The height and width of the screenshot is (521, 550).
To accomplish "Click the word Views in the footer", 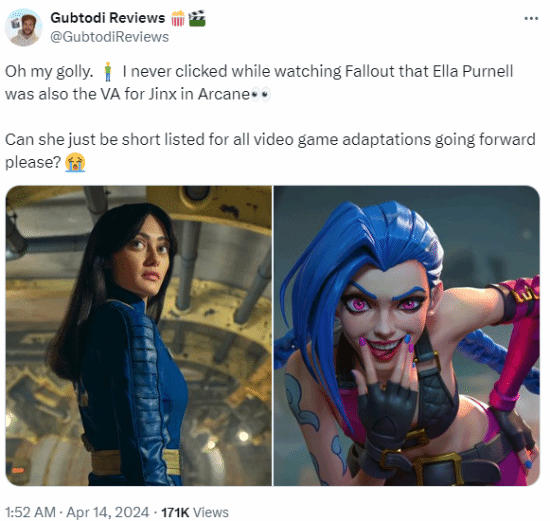I will point(211,512).
